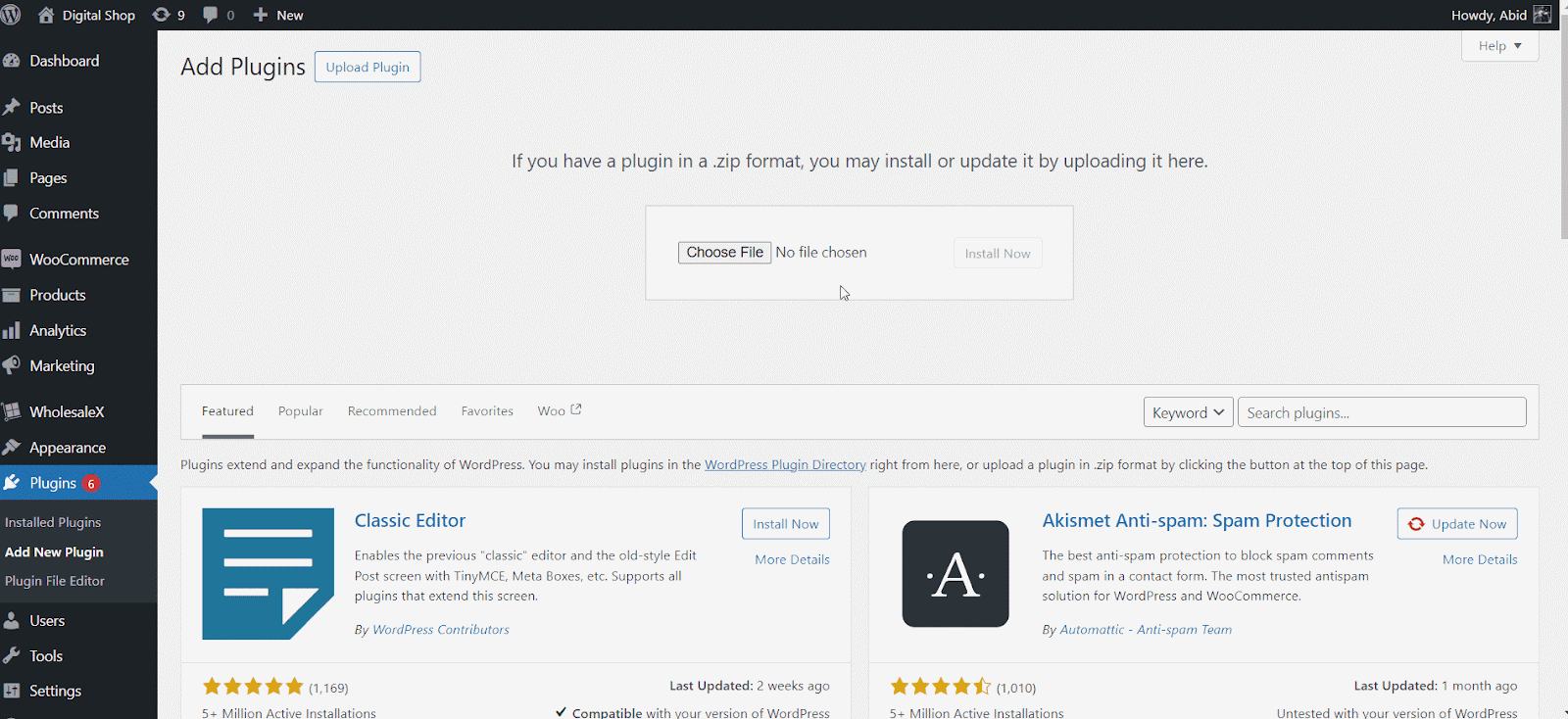Open the Digital Shop site name
Image resolution: width=1568 pixels, height=719 pixels.
[x=99, y=15]
